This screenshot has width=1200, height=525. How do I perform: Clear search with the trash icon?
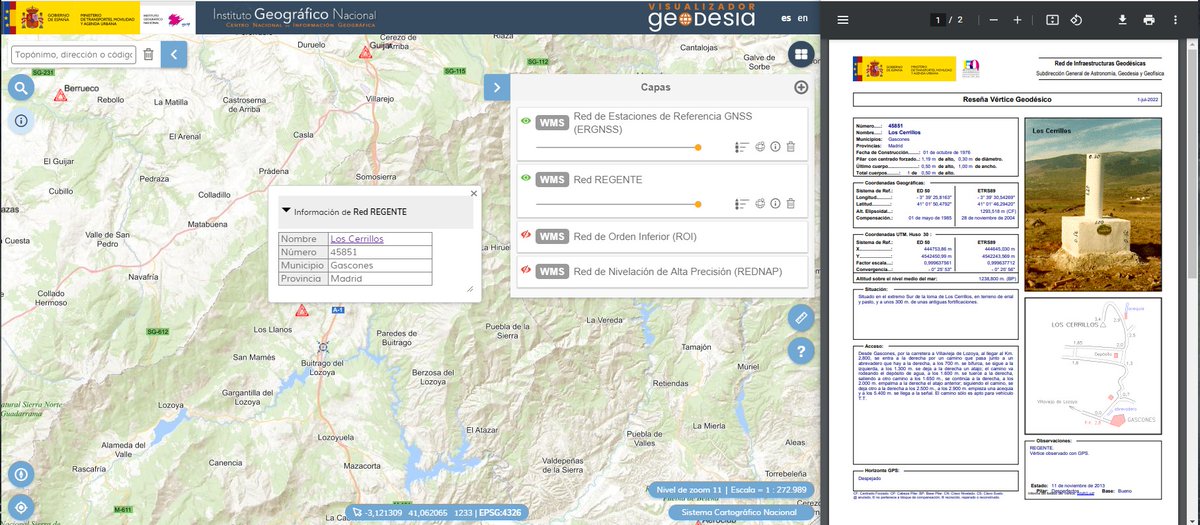click(x=149, y=54)
